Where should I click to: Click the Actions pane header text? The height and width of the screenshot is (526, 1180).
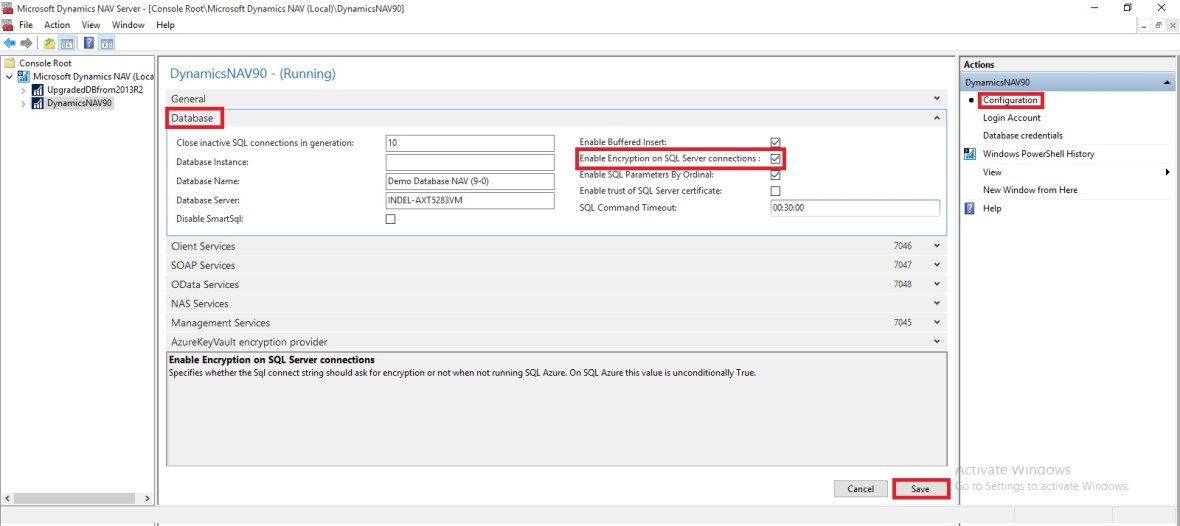[x=979, y=65]
